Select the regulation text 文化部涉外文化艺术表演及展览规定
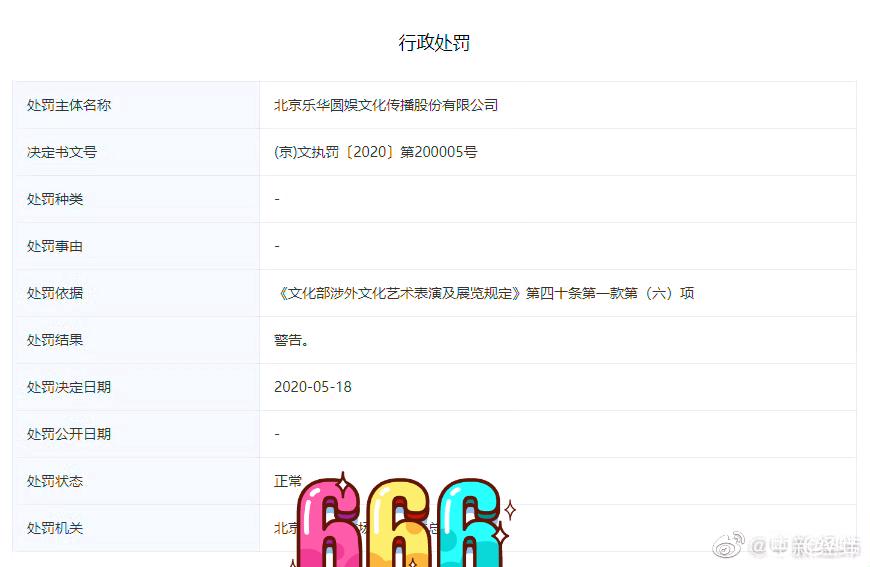Image resolution: width=870 pixels, height=567 pixels. coord(399,293)
